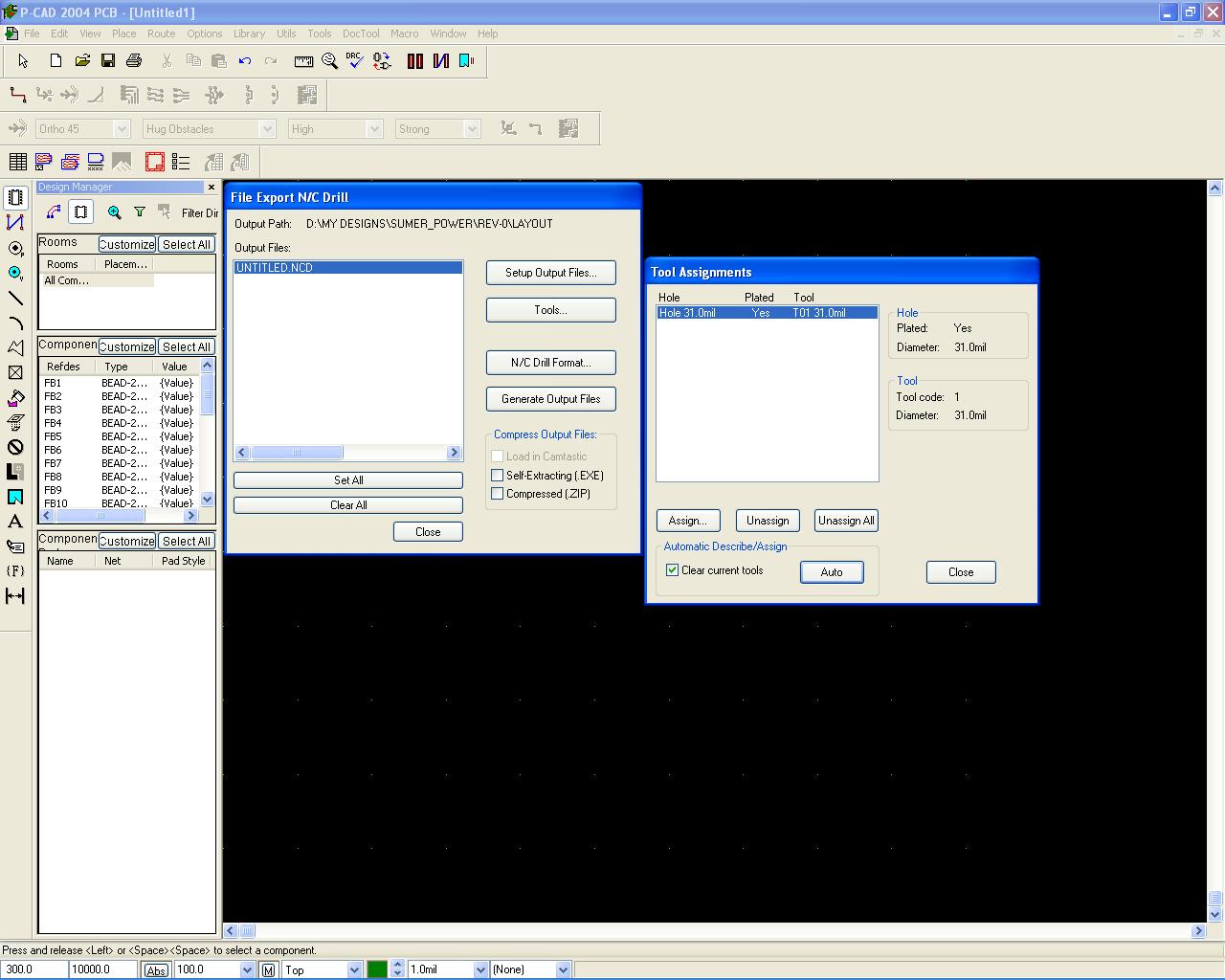The width and height of the screenshot is (1225, 980).
Task: Select the Place Component tool
Action: click(x=15, y=198)
